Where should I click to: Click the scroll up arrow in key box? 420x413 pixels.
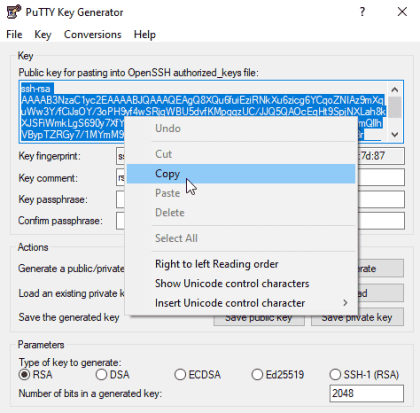tap(395, 89)
